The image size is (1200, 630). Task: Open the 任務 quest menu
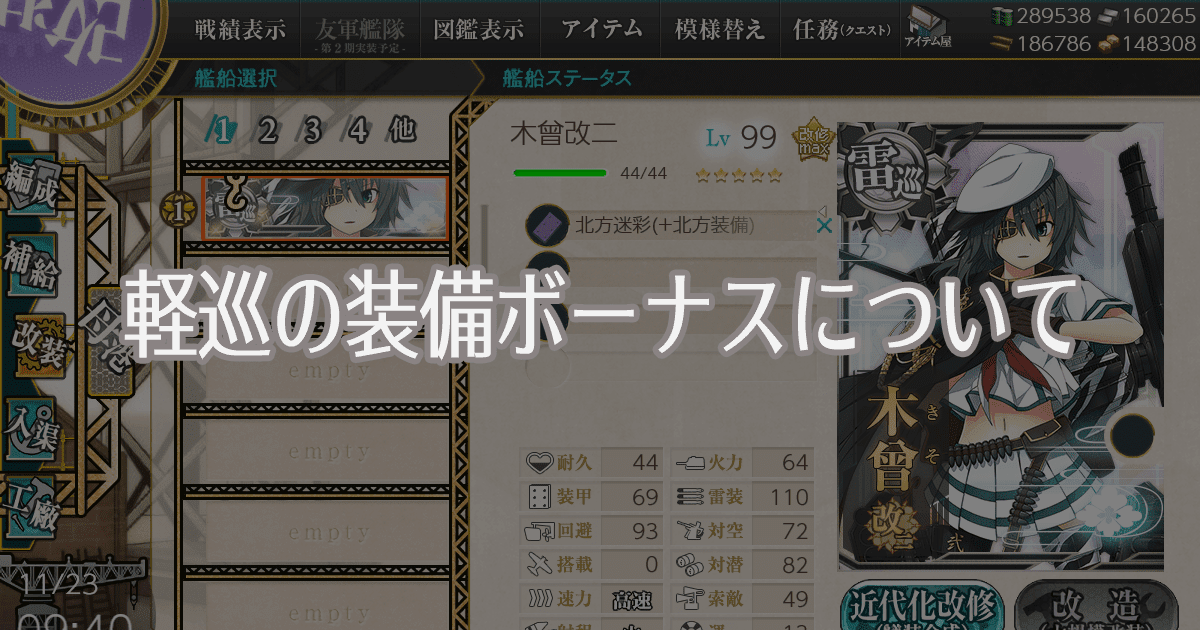point(840,30)
